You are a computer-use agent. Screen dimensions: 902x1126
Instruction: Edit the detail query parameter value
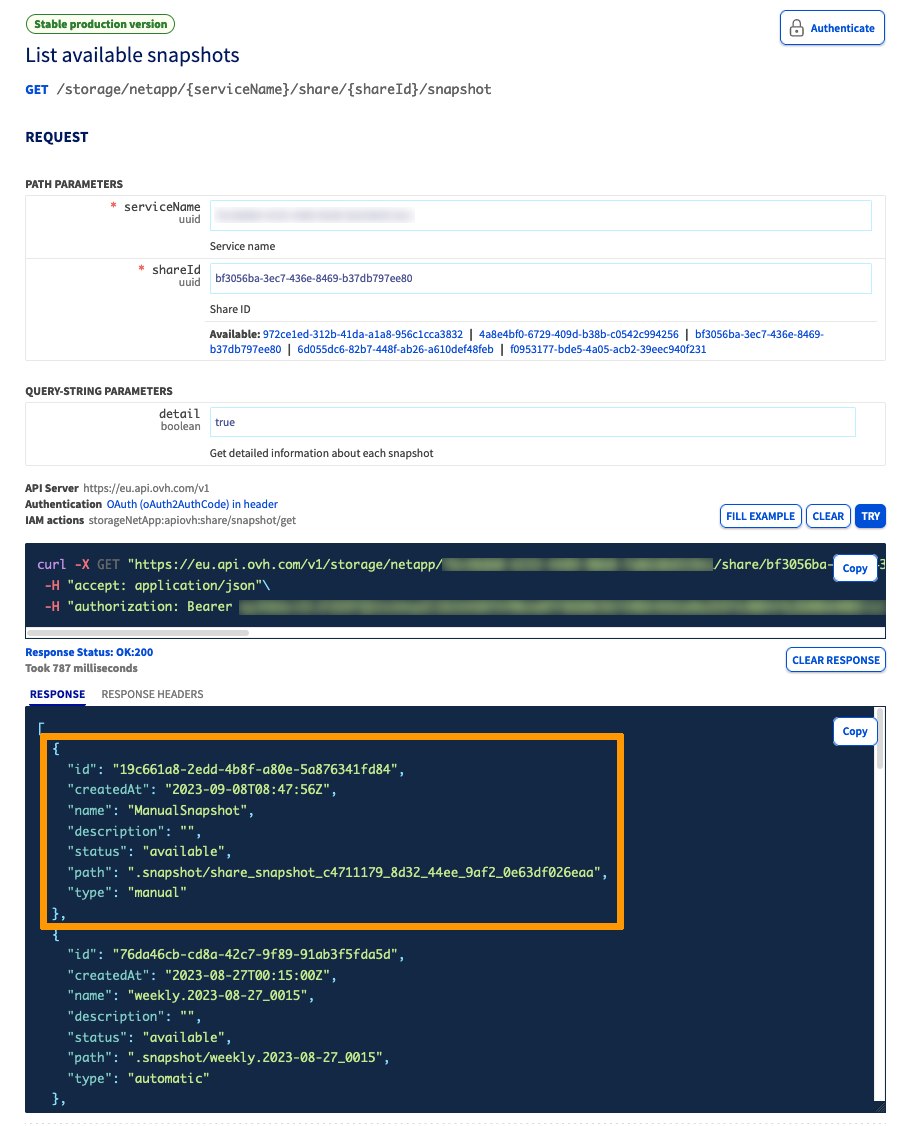(534, 422)
